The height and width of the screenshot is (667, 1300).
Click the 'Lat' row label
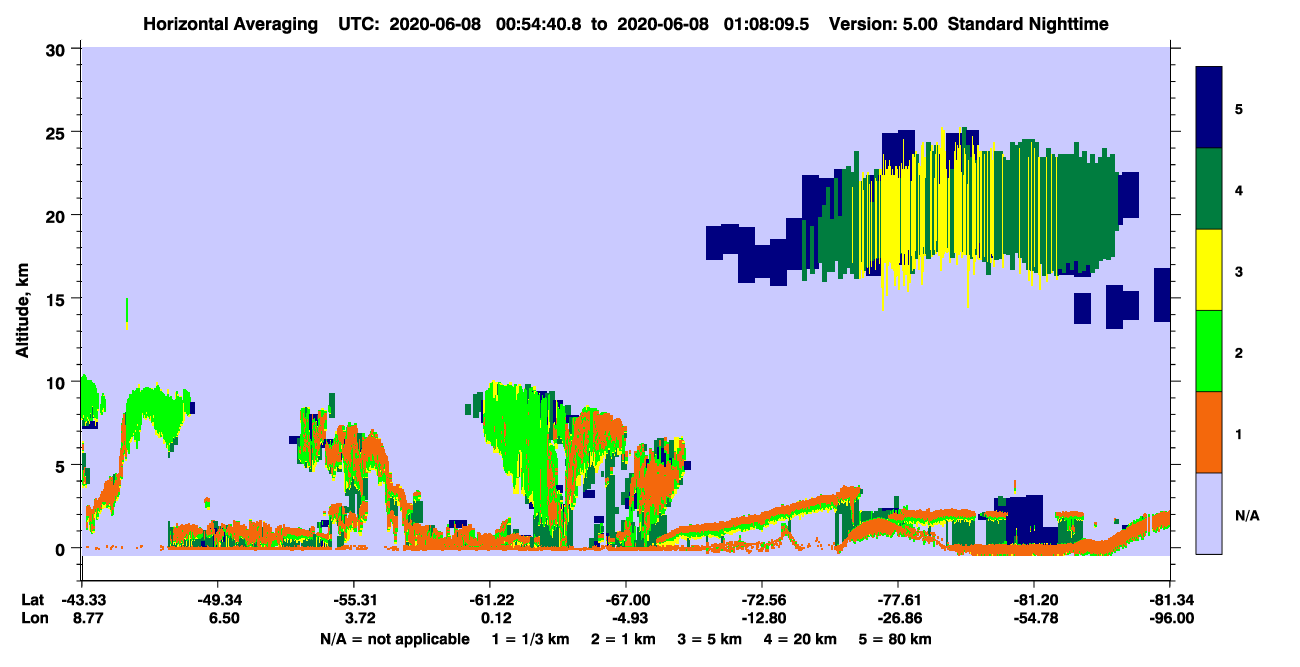tap(32, 600)
